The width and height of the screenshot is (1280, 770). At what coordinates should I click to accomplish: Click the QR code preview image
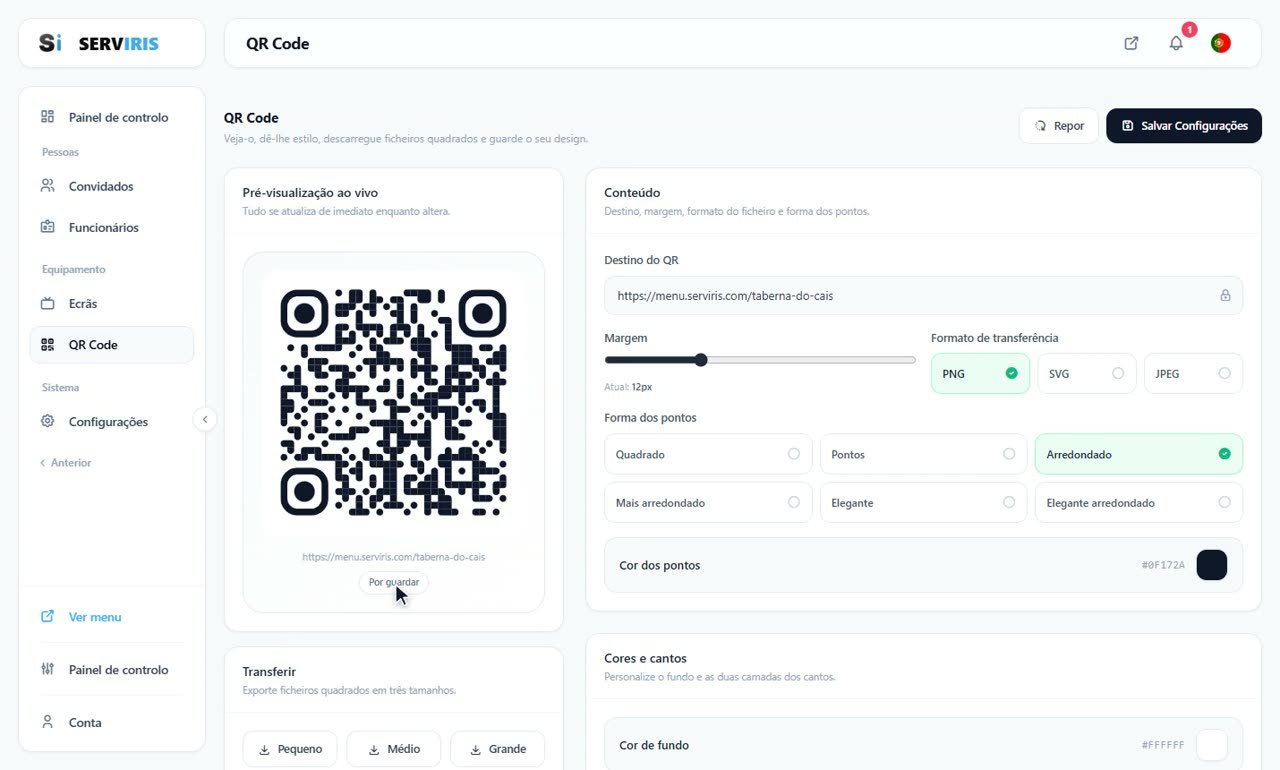coord(394,403)
